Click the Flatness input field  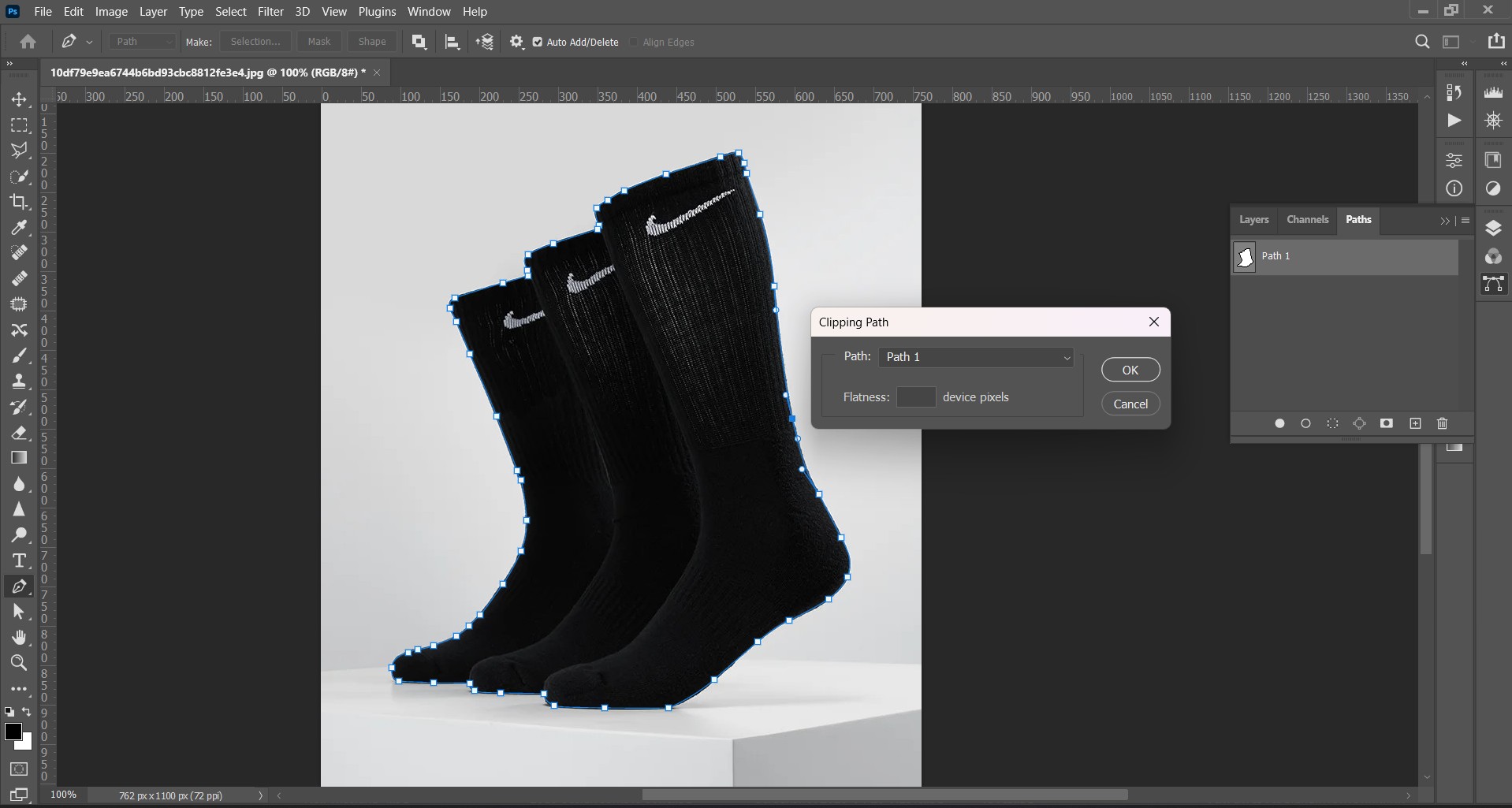pyautogui.click(x=916, y=397)
